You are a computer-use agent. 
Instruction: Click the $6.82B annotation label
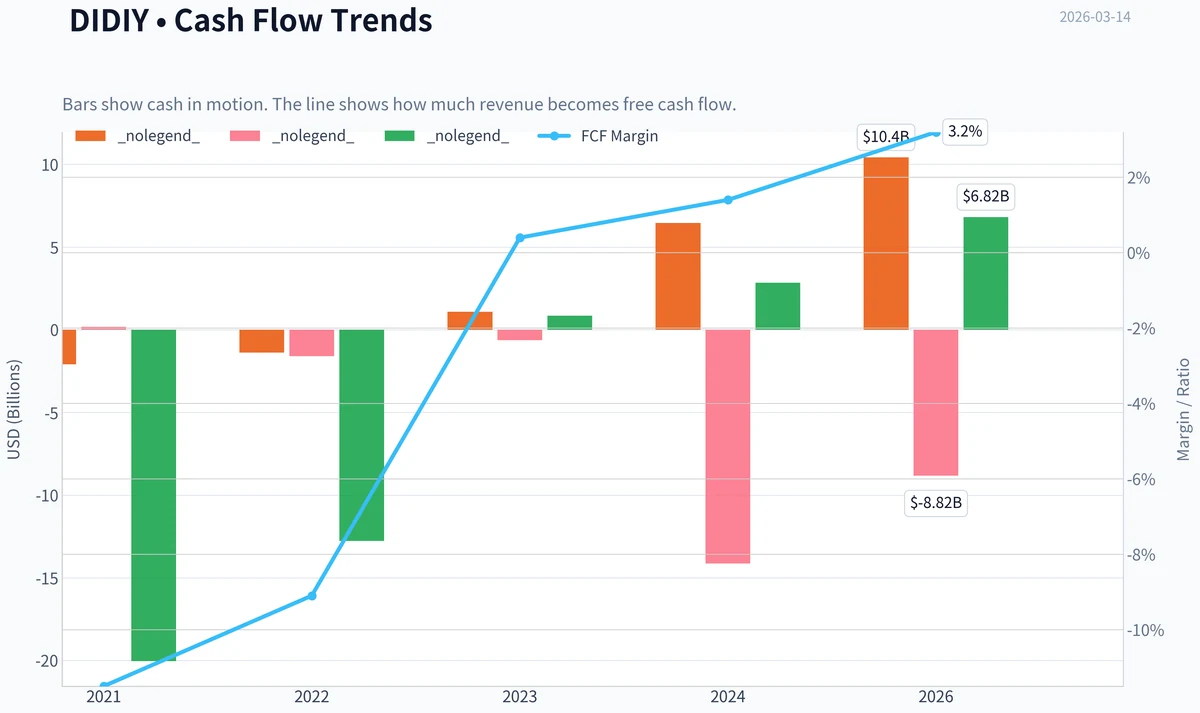pyautogui.click(x=986, y=197)
